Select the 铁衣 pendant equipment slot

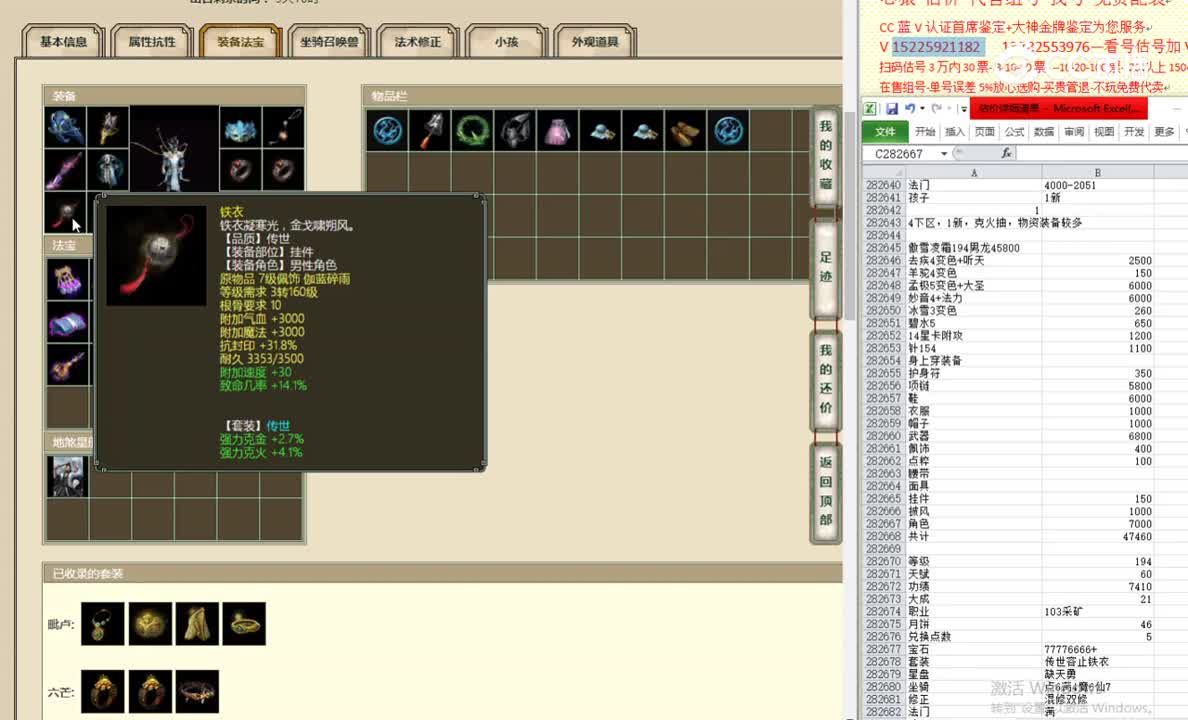[65, 211]
